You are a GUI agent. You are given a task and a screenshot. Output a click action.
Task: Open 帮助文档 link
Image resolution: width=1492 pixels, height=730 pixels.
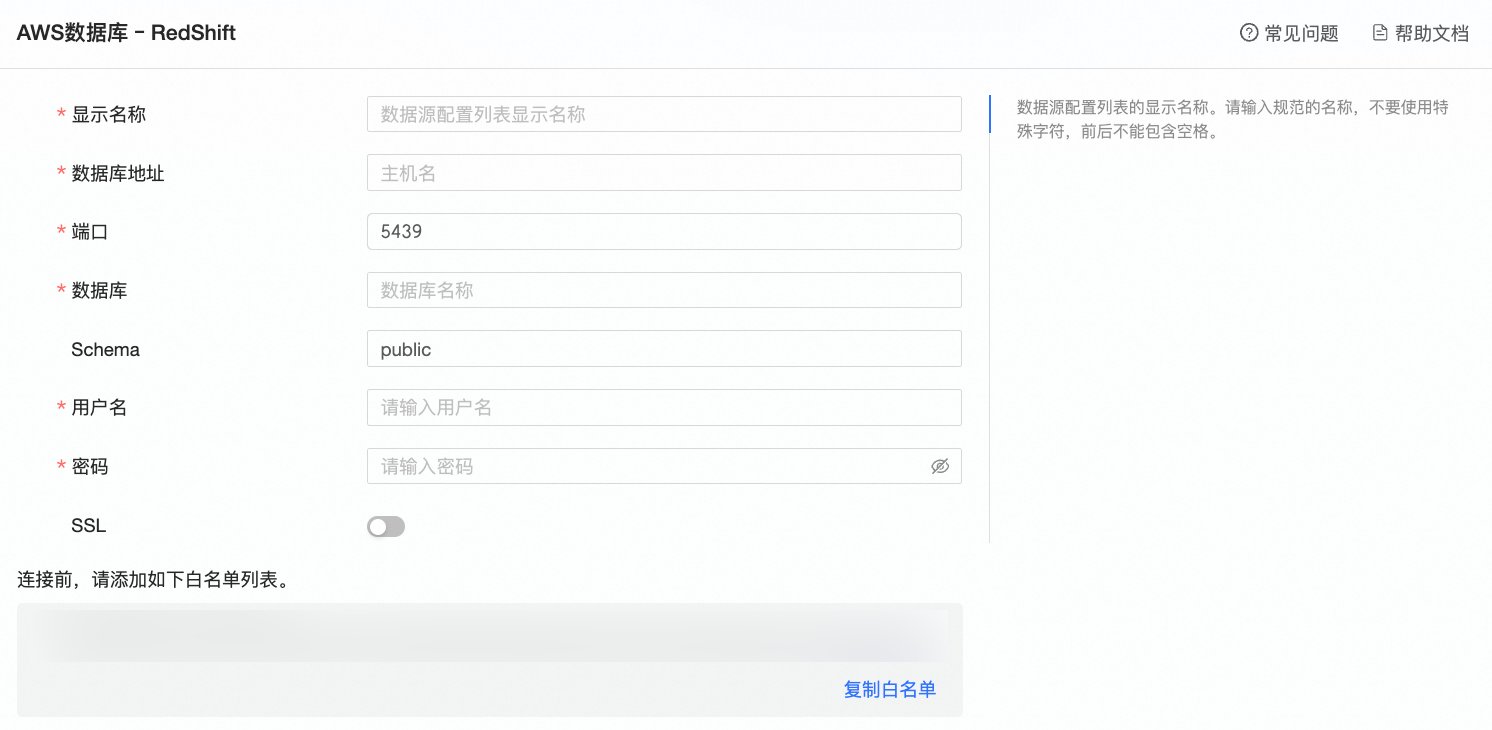pyautogui.click(x=1432, y=33)
